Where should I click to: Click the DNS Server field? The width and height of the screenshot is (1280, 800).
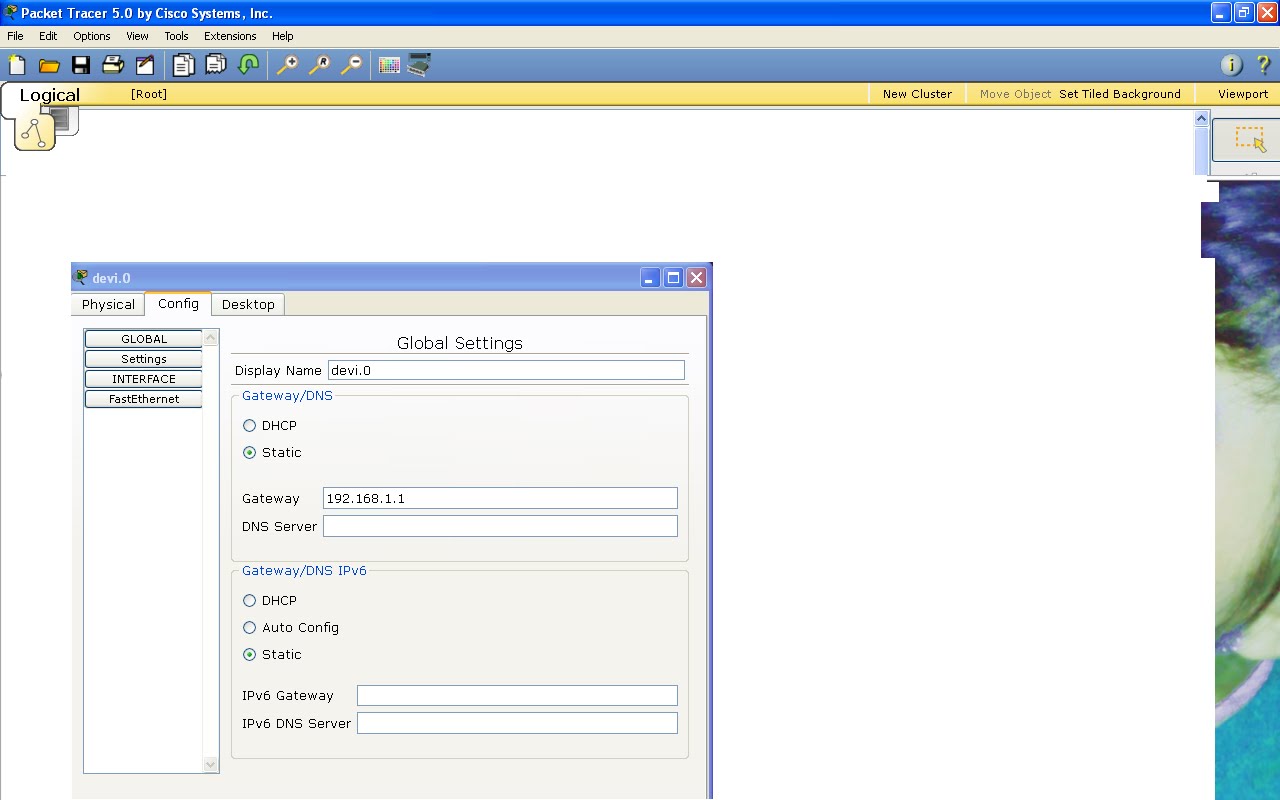(500, 526)
